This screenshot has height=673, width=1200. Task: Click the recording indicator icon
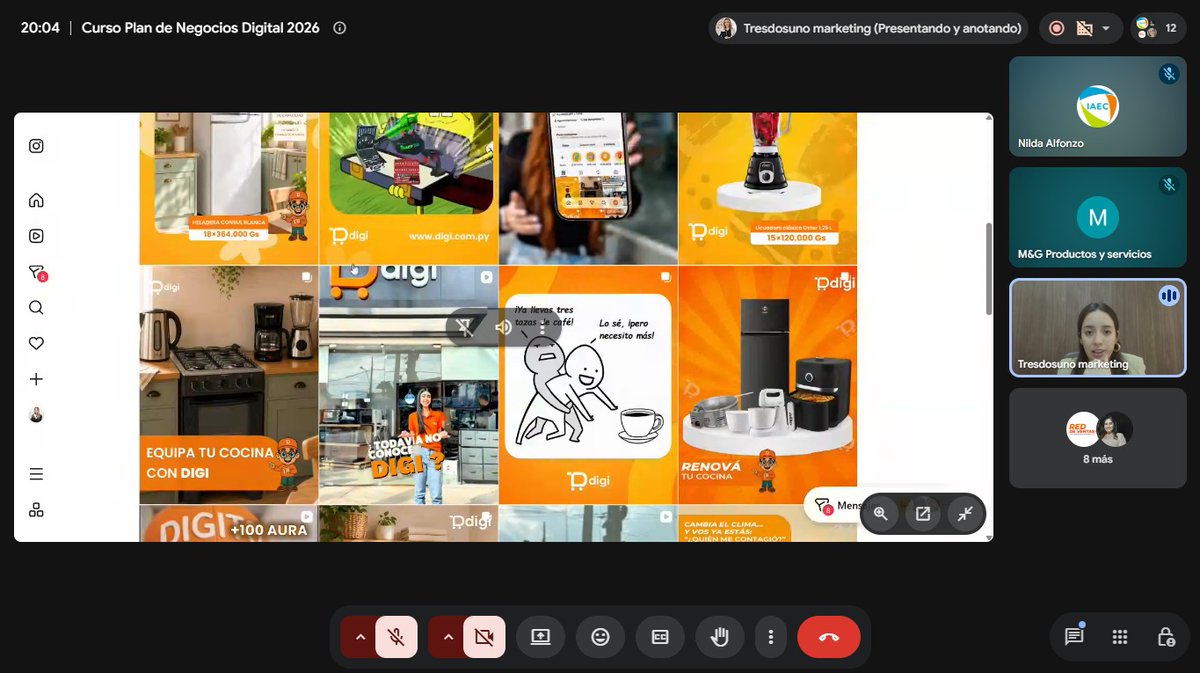[1056, 28]
